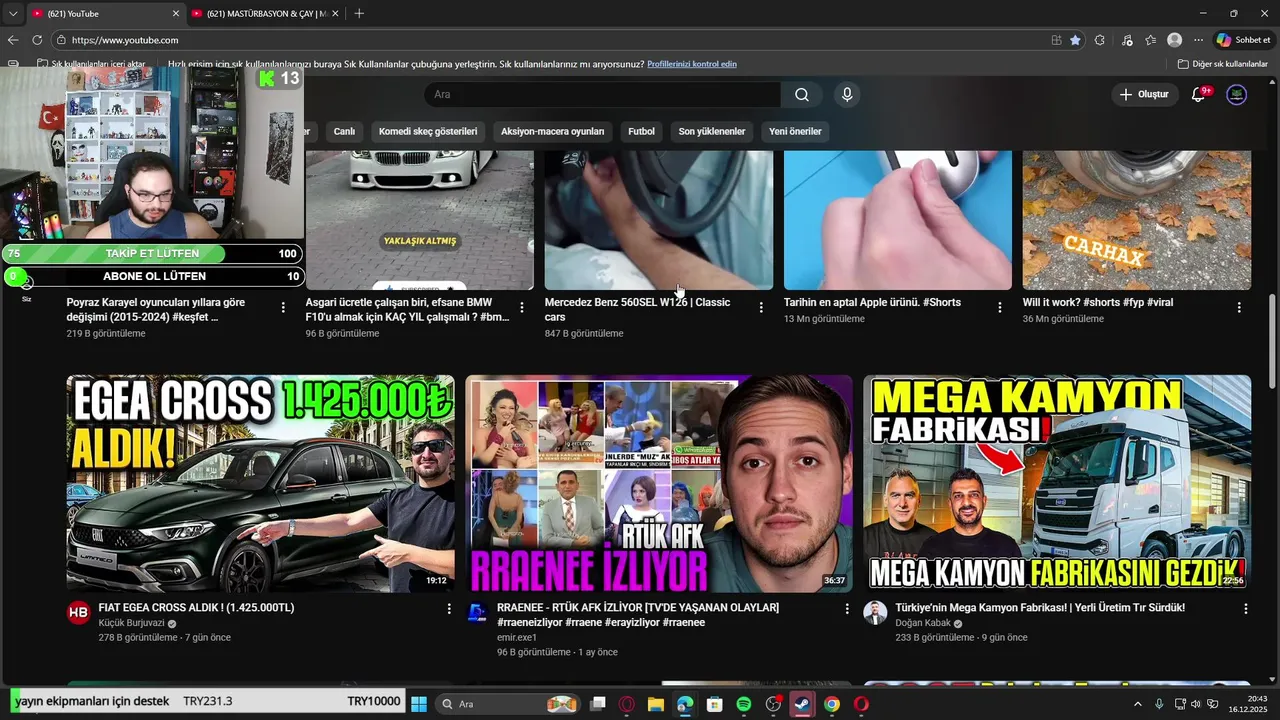The image size is (1280, 720).
Task: Open options menu for RRAENEE RTÜK AFK video
Action: (x=847, y=608)
